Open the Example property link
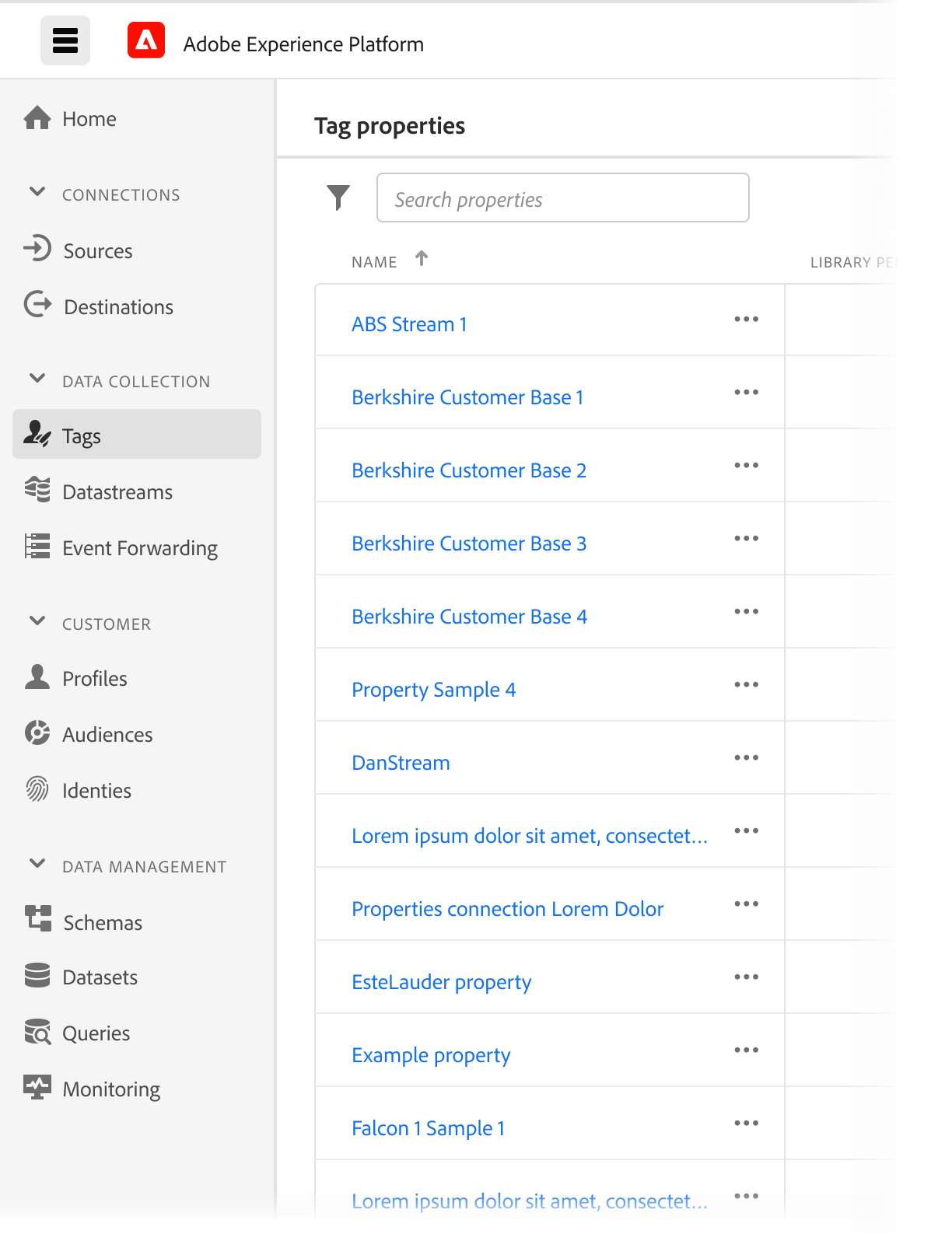952x1255 pixels. point(431,1055)
